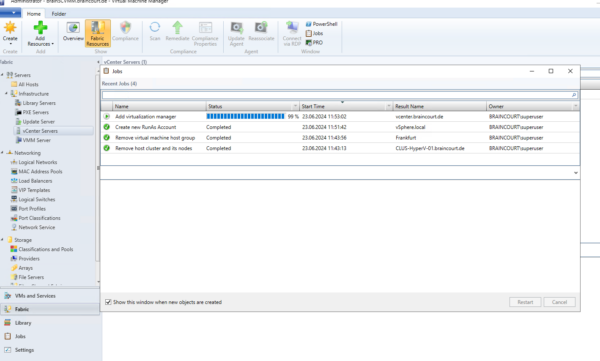Open PRO from the ribbon Window group

314,42
